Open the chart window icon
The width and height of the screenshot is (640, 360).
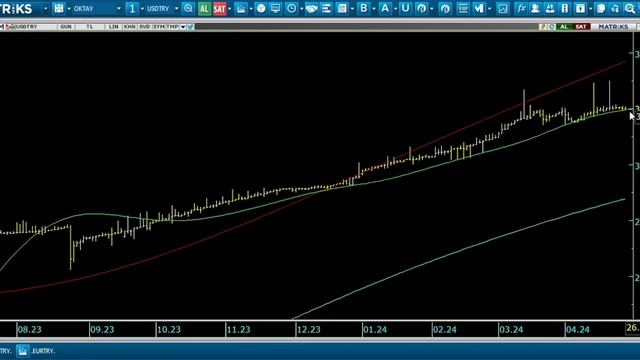tap(241, 8)
